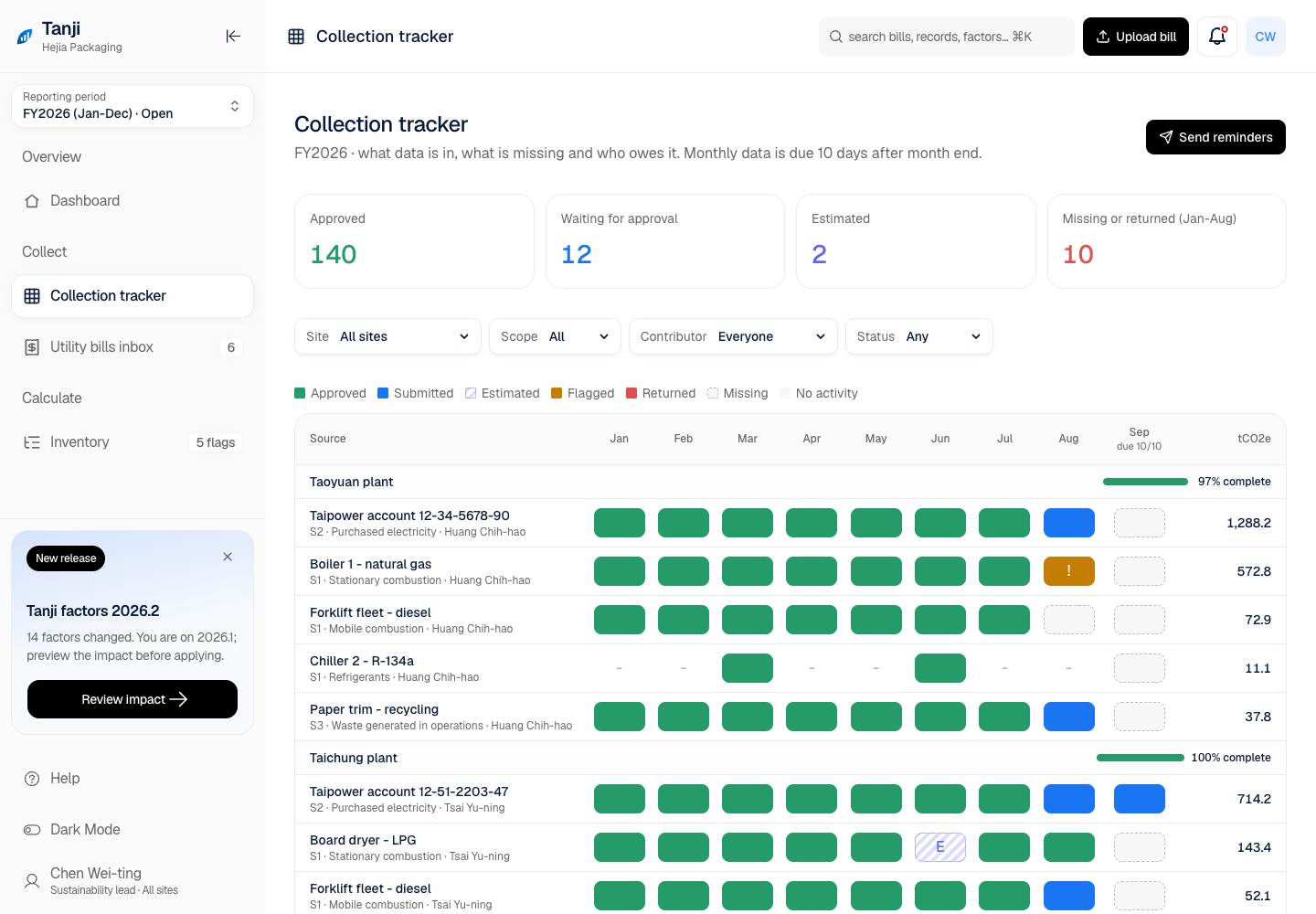Open the Status filter dropdown

click(919, 336)
